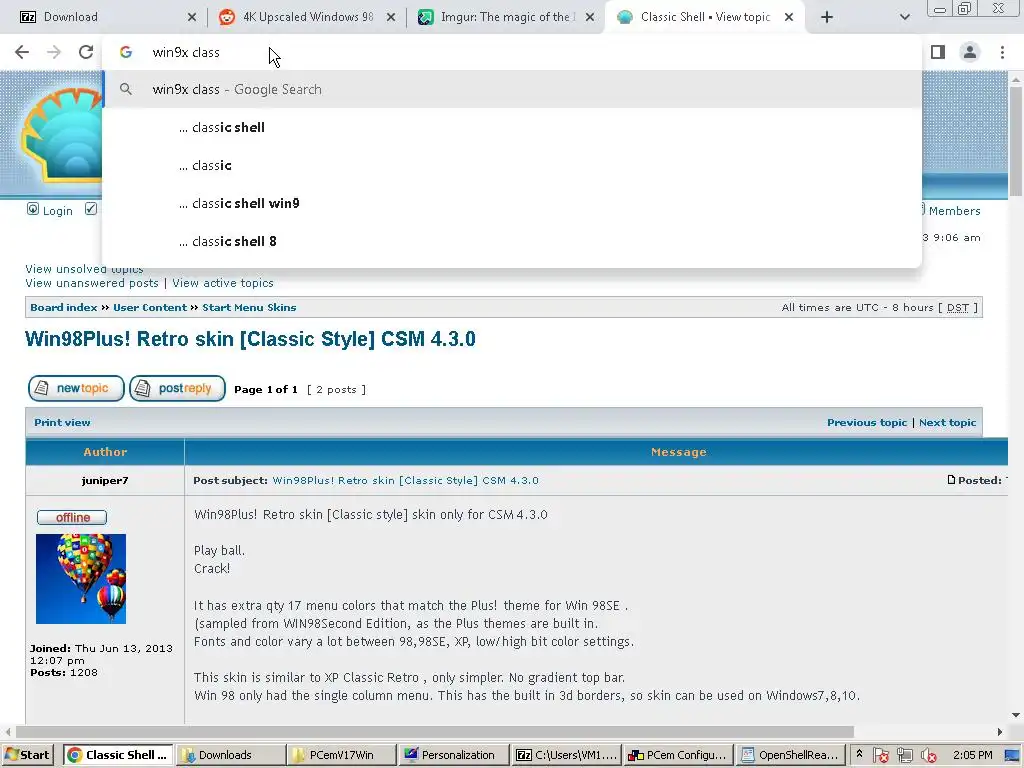This screenshot has width=1024, height=768.
Task: Open Start Menu Skins breadcrumb
Action: coord(249,308)
